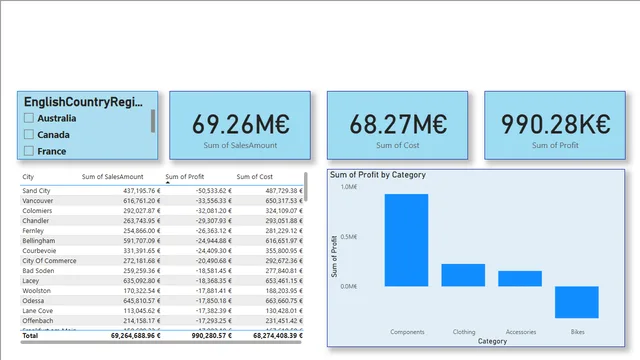Select the Colomiers city cell
The width and height of the screenshot is (640, 360).
pos(37,211)
